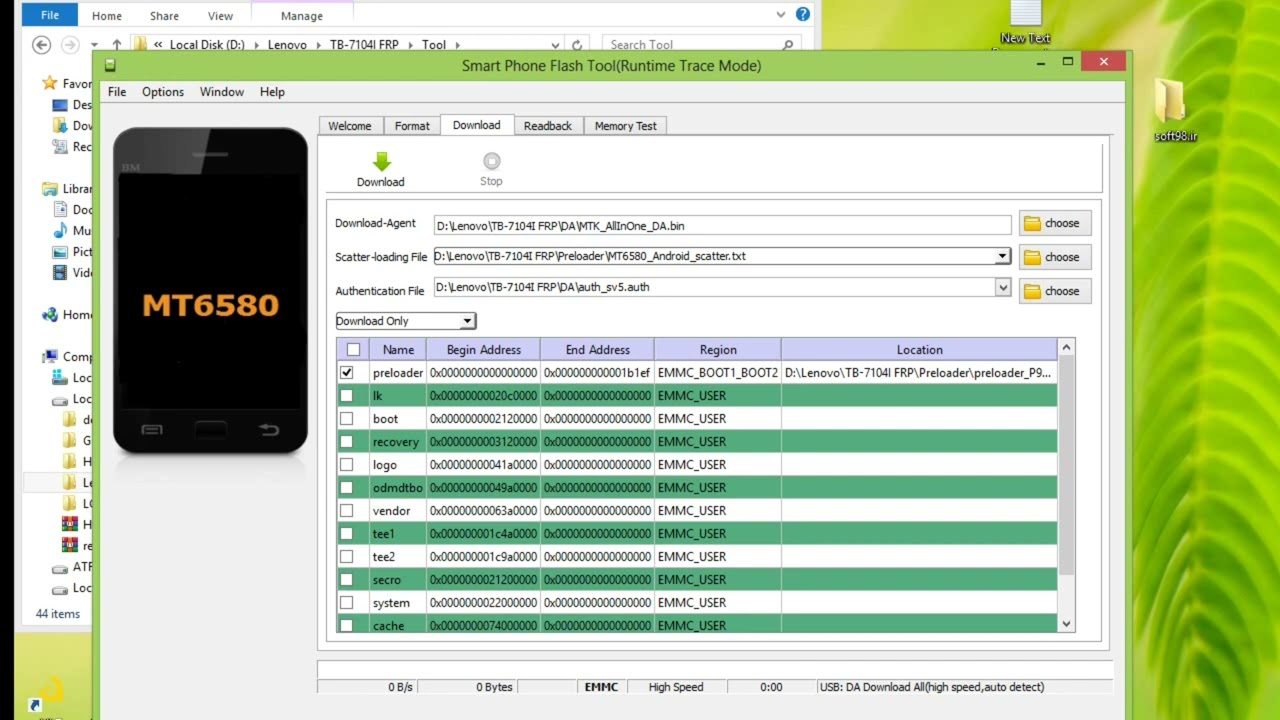Image resolution: width=1280 pixels, height=720 pixels.
Task: Click the Authentication File path field
Action: [x=713, y=288]
